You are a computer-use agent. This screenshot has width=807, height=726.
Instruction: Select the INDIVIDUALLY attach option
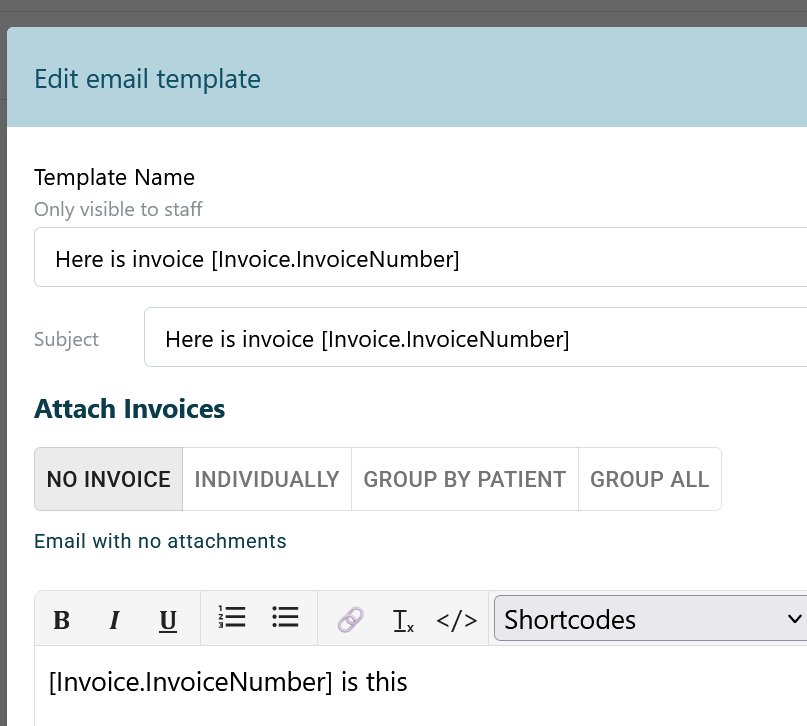267,479
